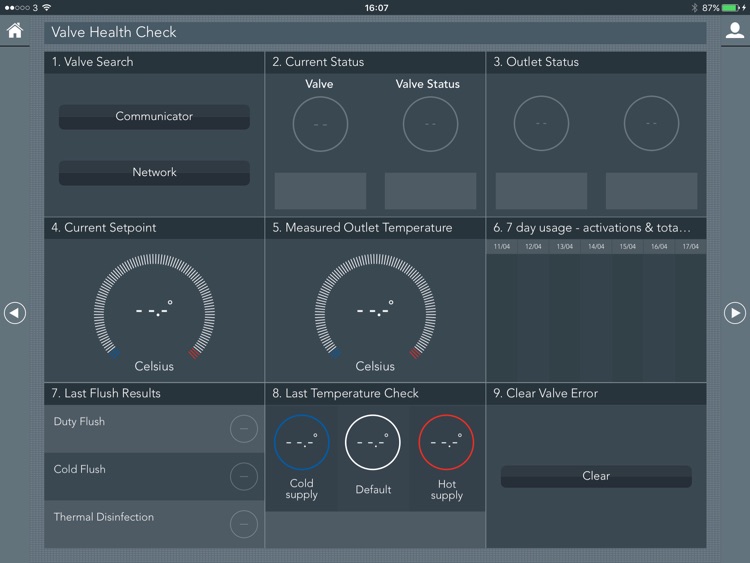This screenshot has width=750, height=563.
Task: Clear the valve error with Clear button
Action: tap(596, 476)
